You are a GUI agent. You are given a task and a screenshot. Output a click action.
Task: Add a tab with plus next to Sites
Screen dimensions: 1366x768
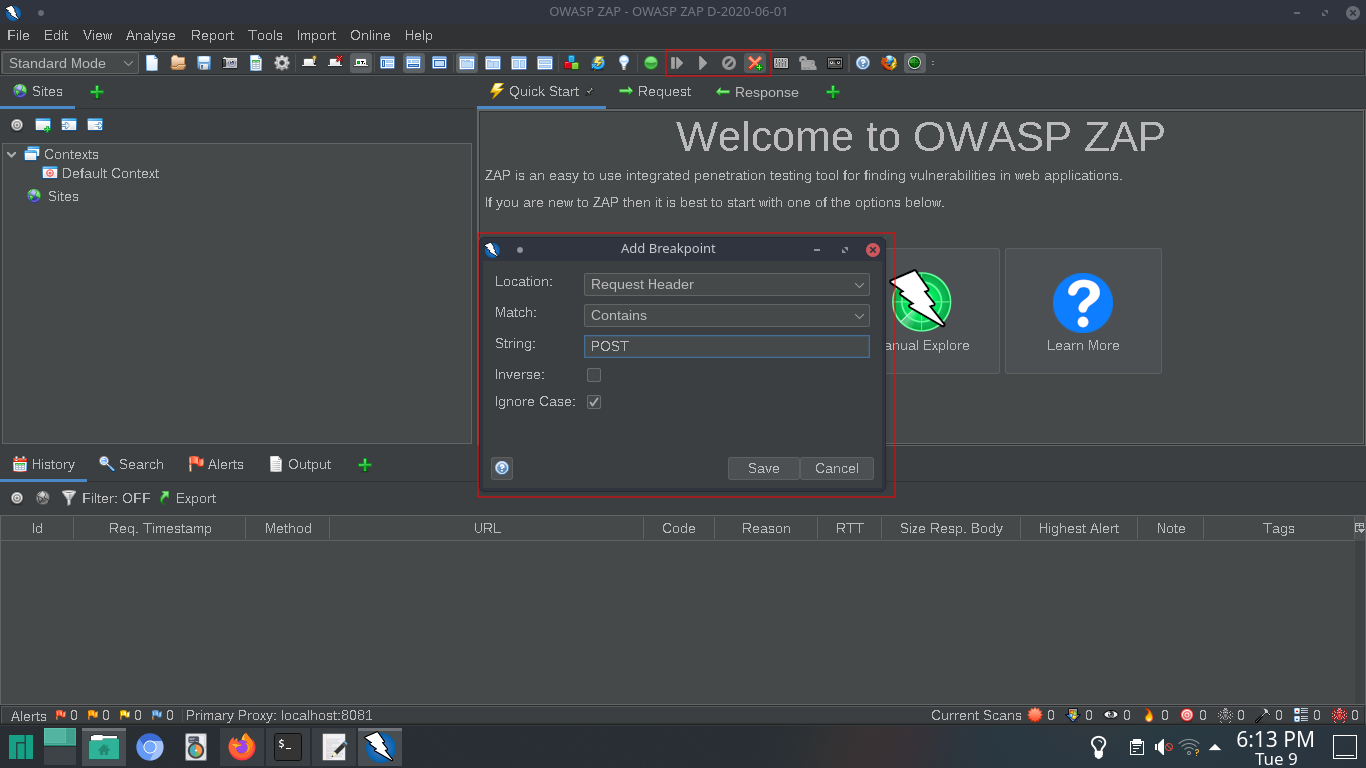(97, 91)
